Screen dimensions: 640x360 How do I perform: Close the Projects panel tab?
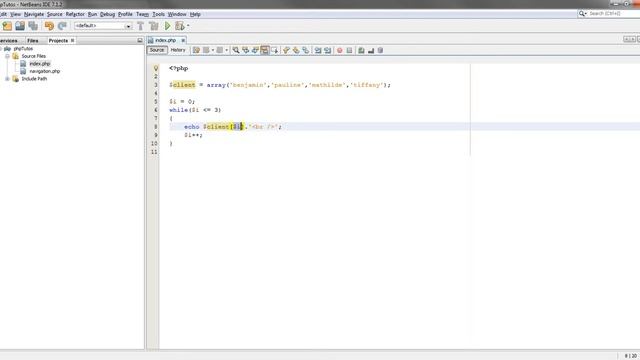point(73,40)
